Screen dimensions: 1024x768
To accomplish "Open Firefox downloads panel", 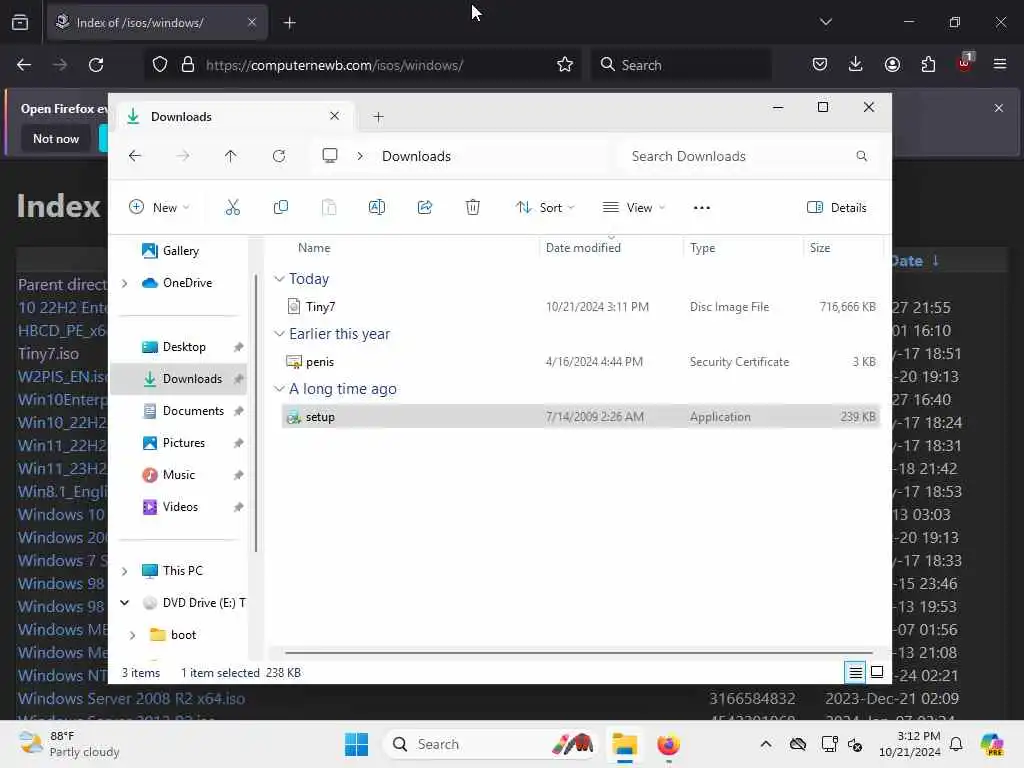I will coord(856,64).
